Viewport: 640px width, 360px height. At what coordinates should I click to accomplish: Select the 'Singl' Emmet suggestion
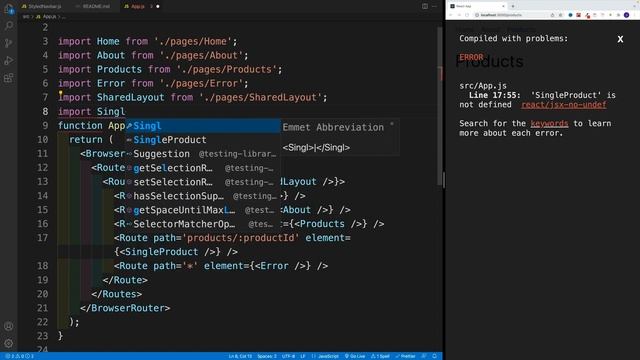pos(202,126)
